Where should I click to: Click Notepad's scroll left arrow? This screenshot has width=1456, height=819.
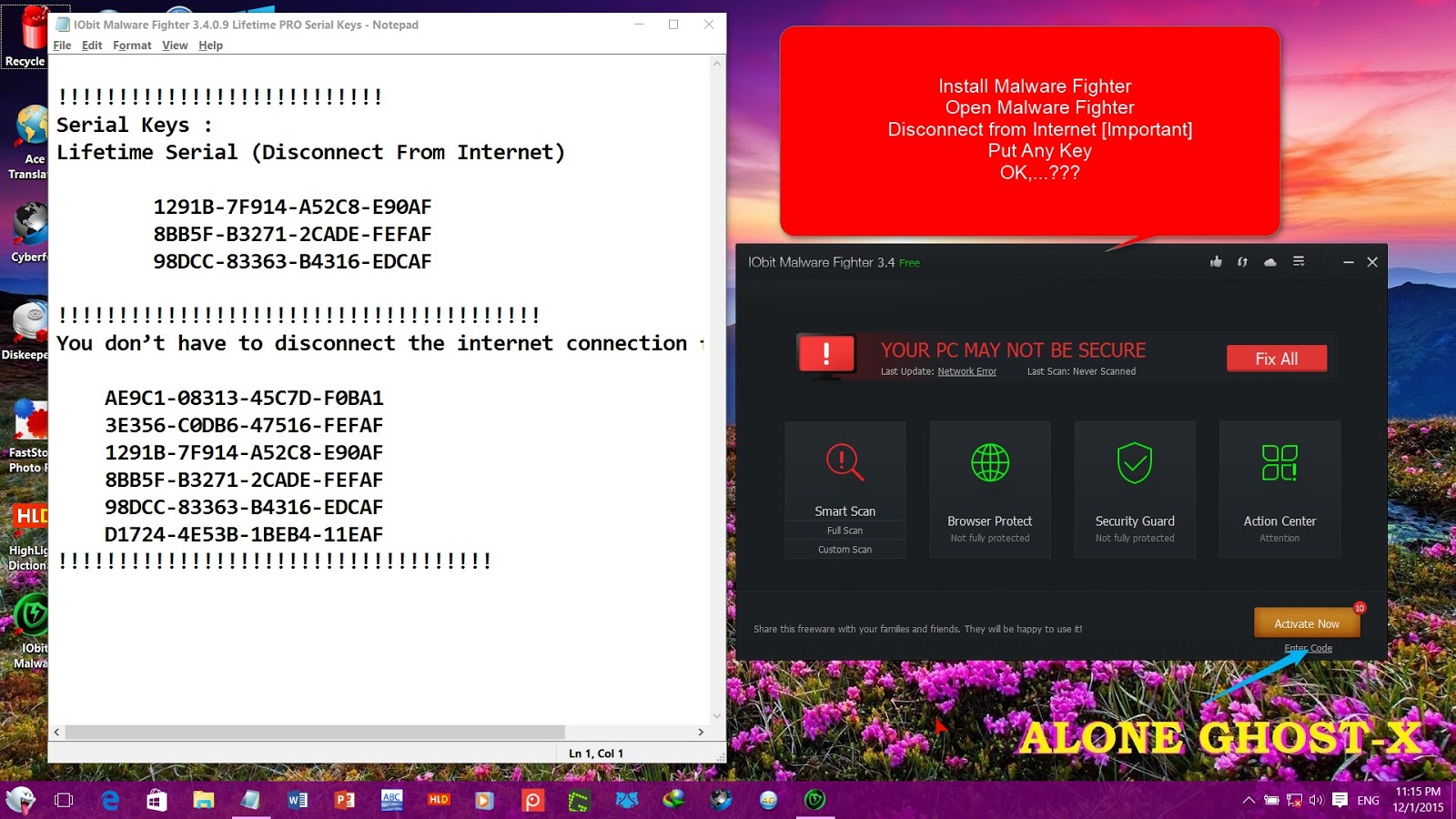[57, 732]
